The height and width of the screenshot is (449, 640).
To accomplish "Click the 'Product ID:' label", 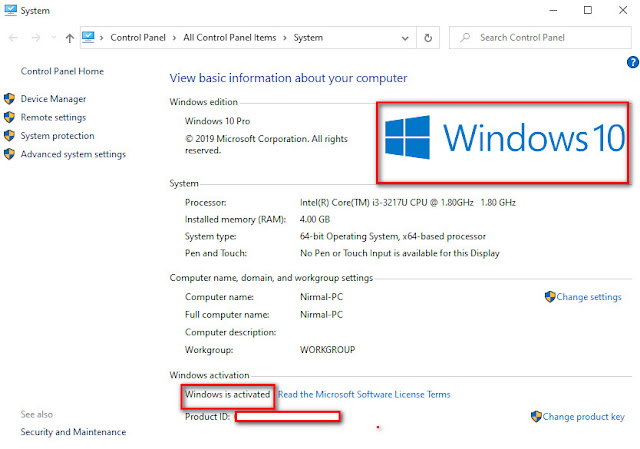I will pos(207,417).
